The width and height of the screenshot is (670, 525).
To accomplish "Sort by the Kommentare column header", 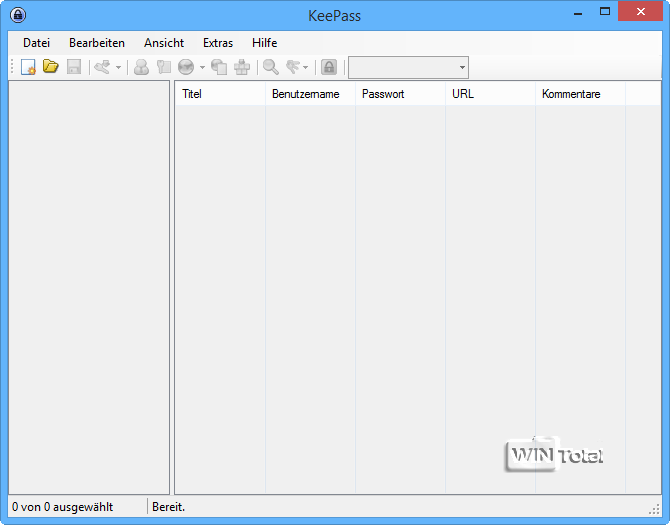I will click(580, 94).
